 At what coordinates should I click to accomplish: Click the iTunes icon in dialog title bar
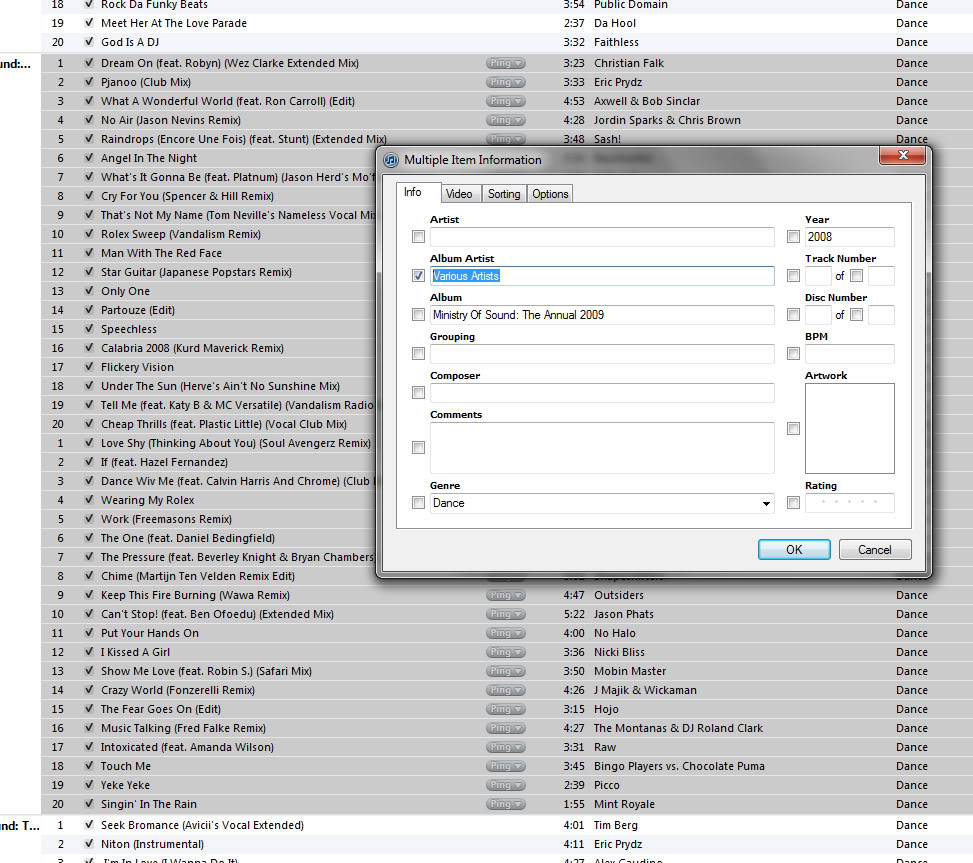pyautogui.click(x=392, y=160)
